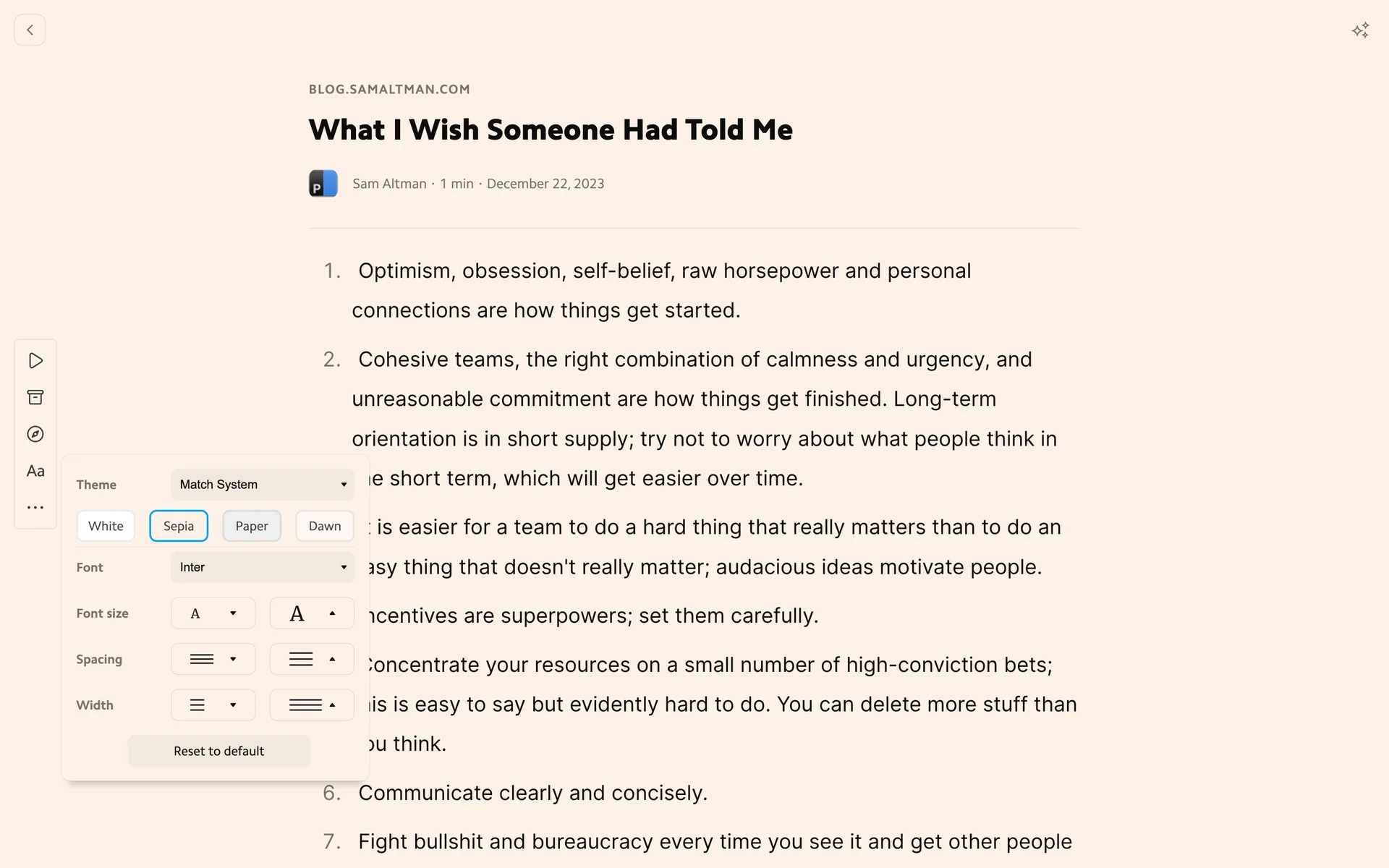The height and width of the screenshot is (868, 1389).
Task: Choose the Sepia theme swatch
Action: [x=179, y=526]
